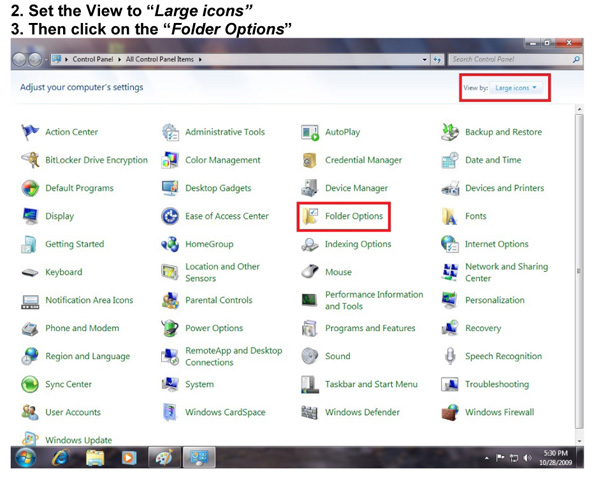Open the View by Large icons dropdown
The width and height of the screenshot is (615, 488).
(x=516, y=88)
